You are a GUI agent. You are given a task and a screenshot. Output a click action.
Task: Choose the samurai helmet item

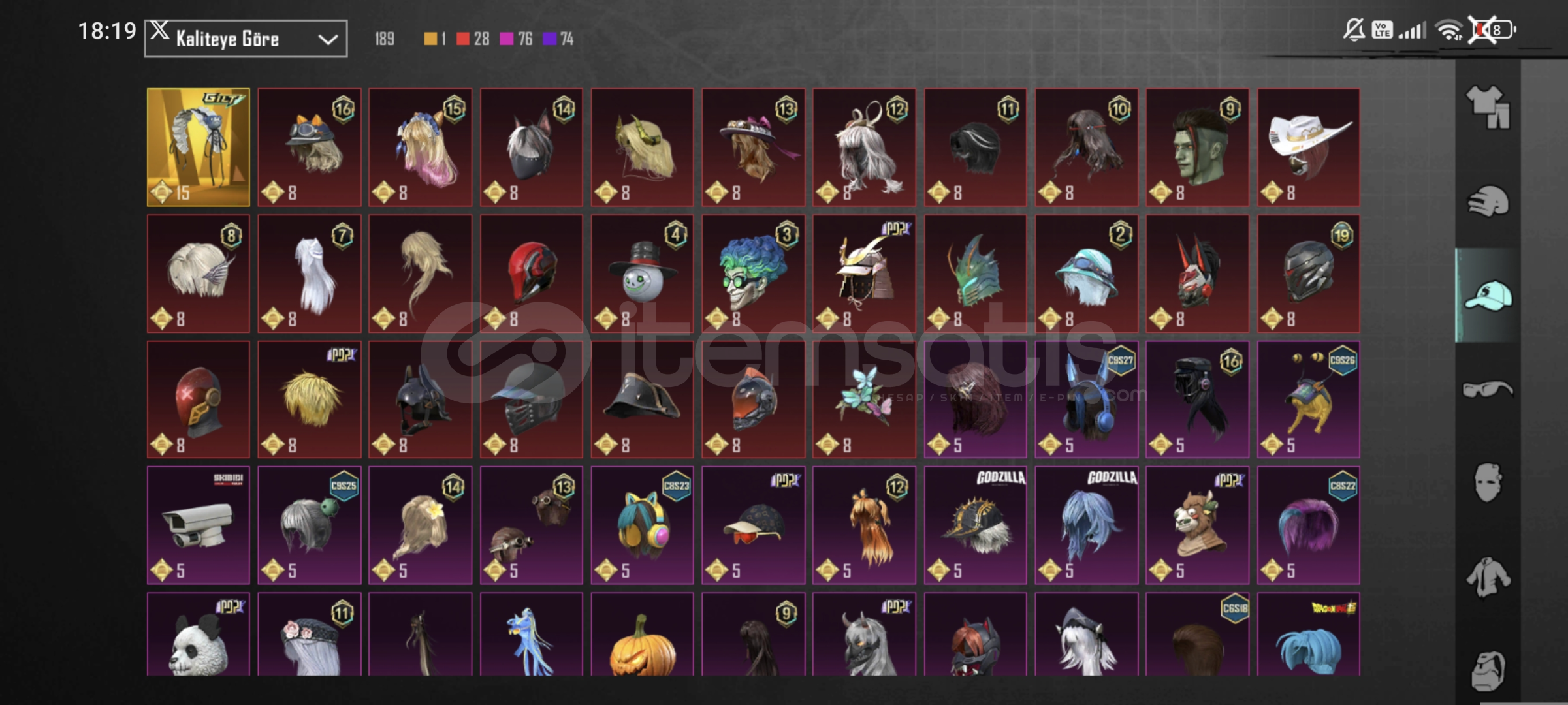(x=864, y=274)
